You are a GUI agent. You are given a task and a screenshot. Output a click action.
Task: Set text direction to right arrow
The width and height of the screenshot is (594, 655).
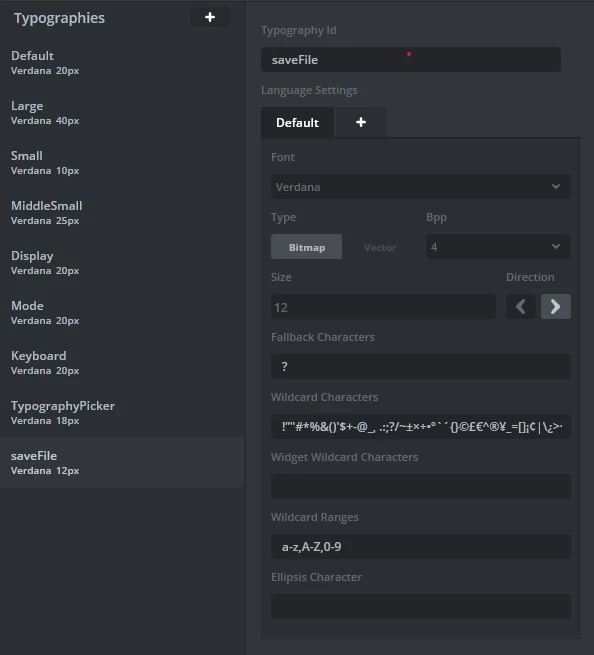point(556,307)
